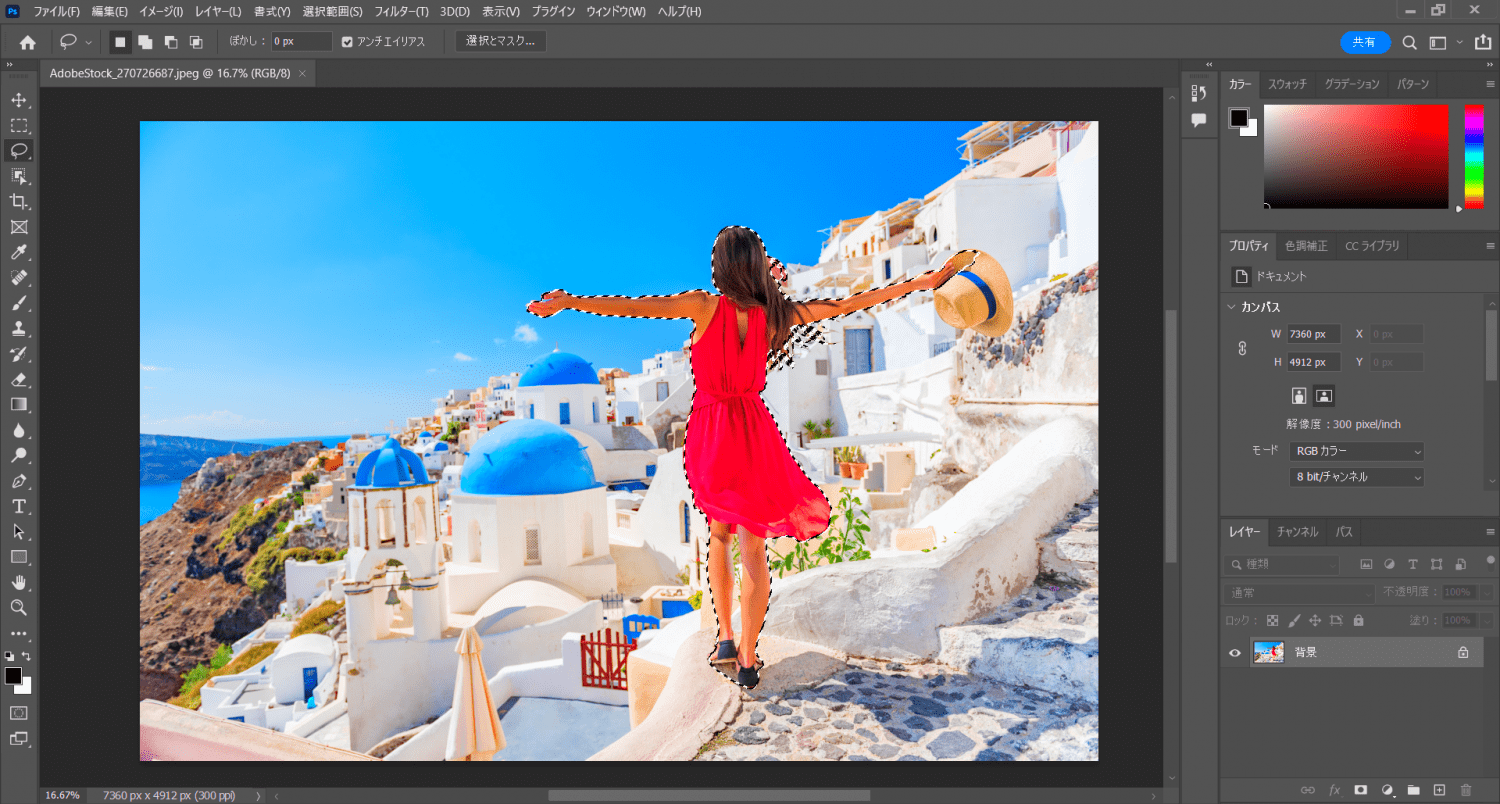Switch to the チャンネル tab
Viewport: 1500px width, 804px height.
point(1297,532)
